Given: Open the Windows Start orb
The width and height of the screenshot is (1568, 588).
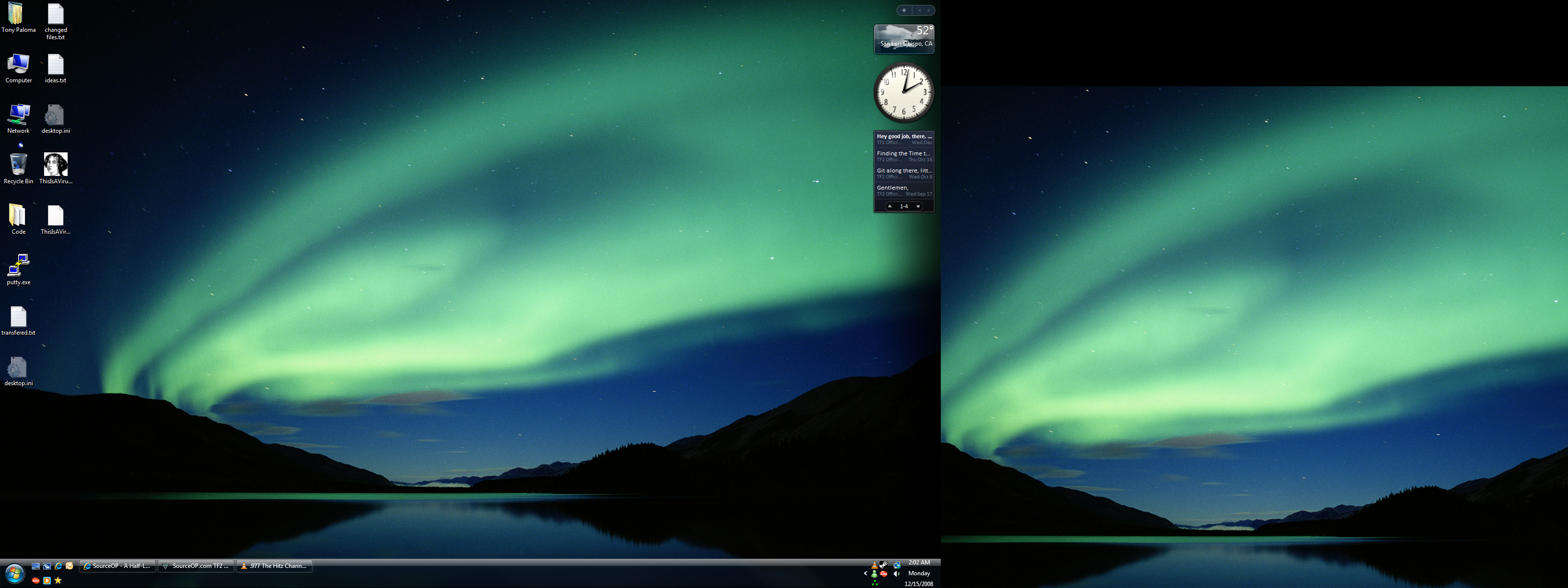Looking at the screenshot, I should tap(15, 573).
